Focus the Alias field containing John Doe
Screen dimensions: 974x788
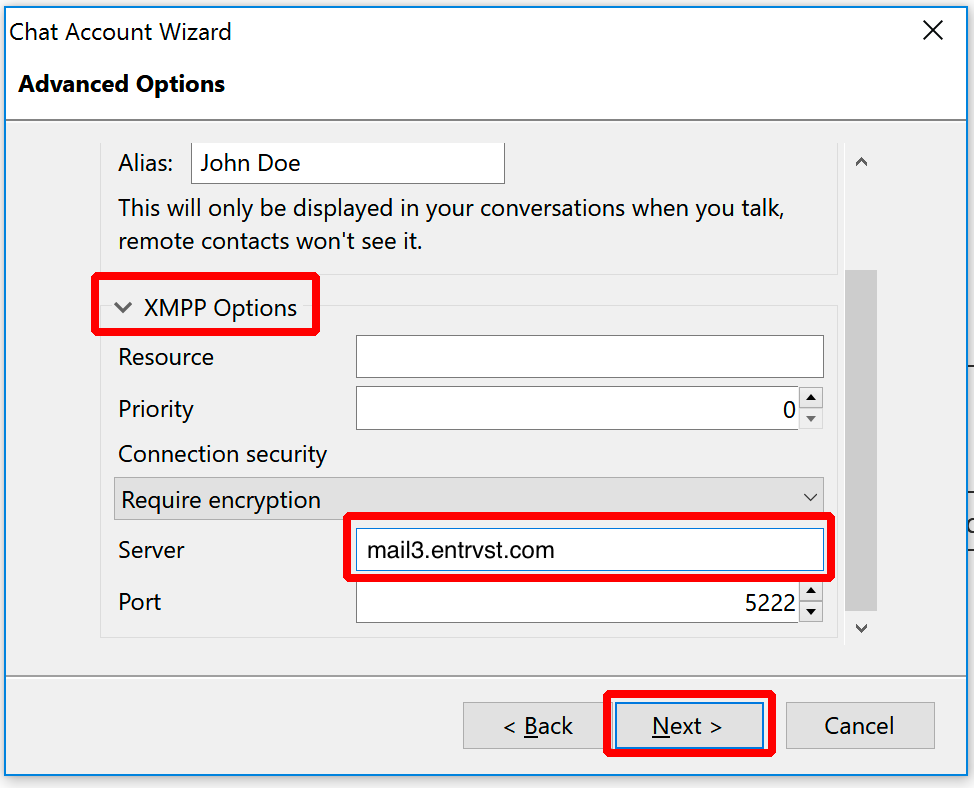(x=348, y=163)
